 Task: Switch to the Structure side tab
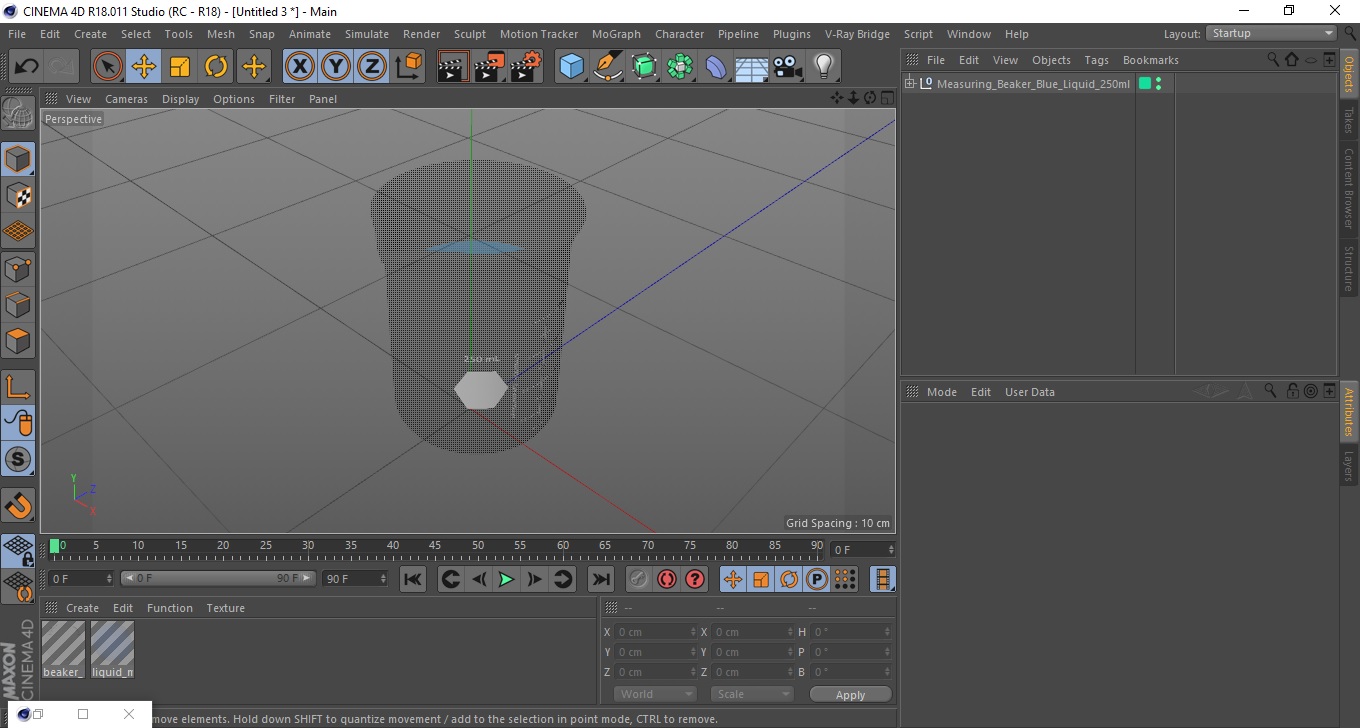coord(1348,268)
